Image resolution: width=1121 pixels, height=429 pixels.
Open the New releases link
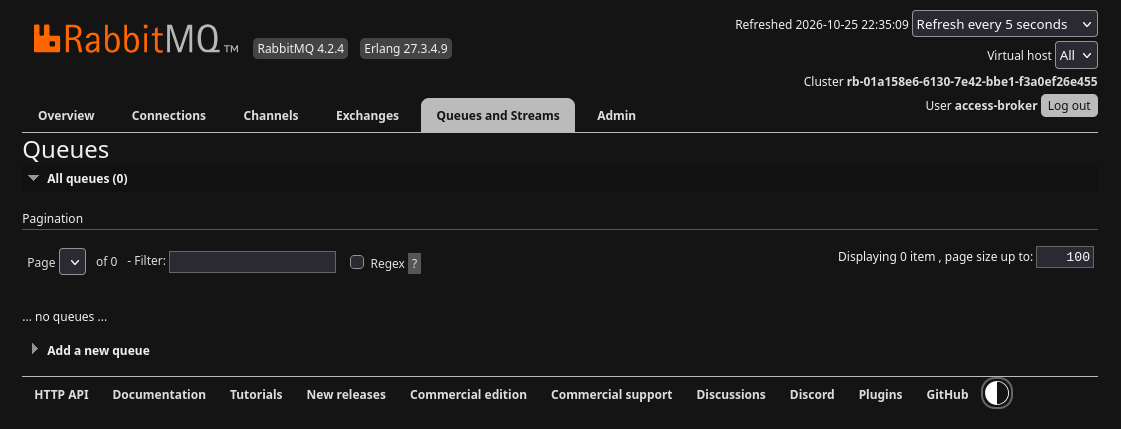click(346, 395)
